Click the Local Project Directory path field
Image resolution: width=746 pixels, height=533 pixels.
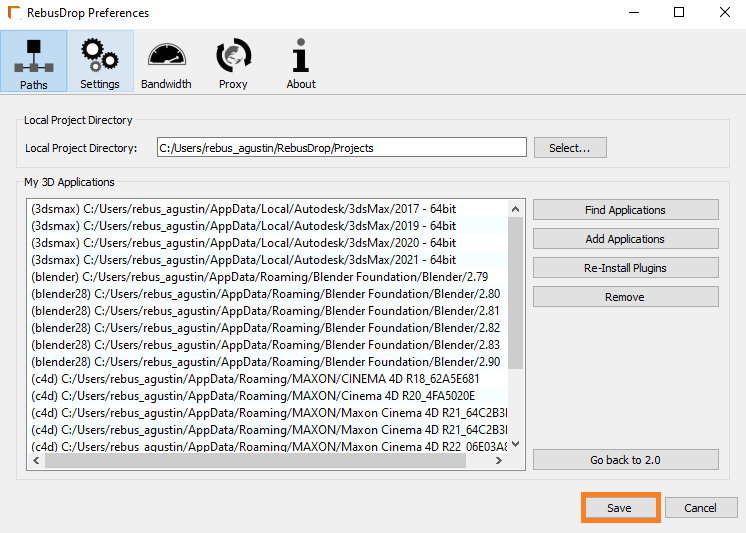click(342, 148)
